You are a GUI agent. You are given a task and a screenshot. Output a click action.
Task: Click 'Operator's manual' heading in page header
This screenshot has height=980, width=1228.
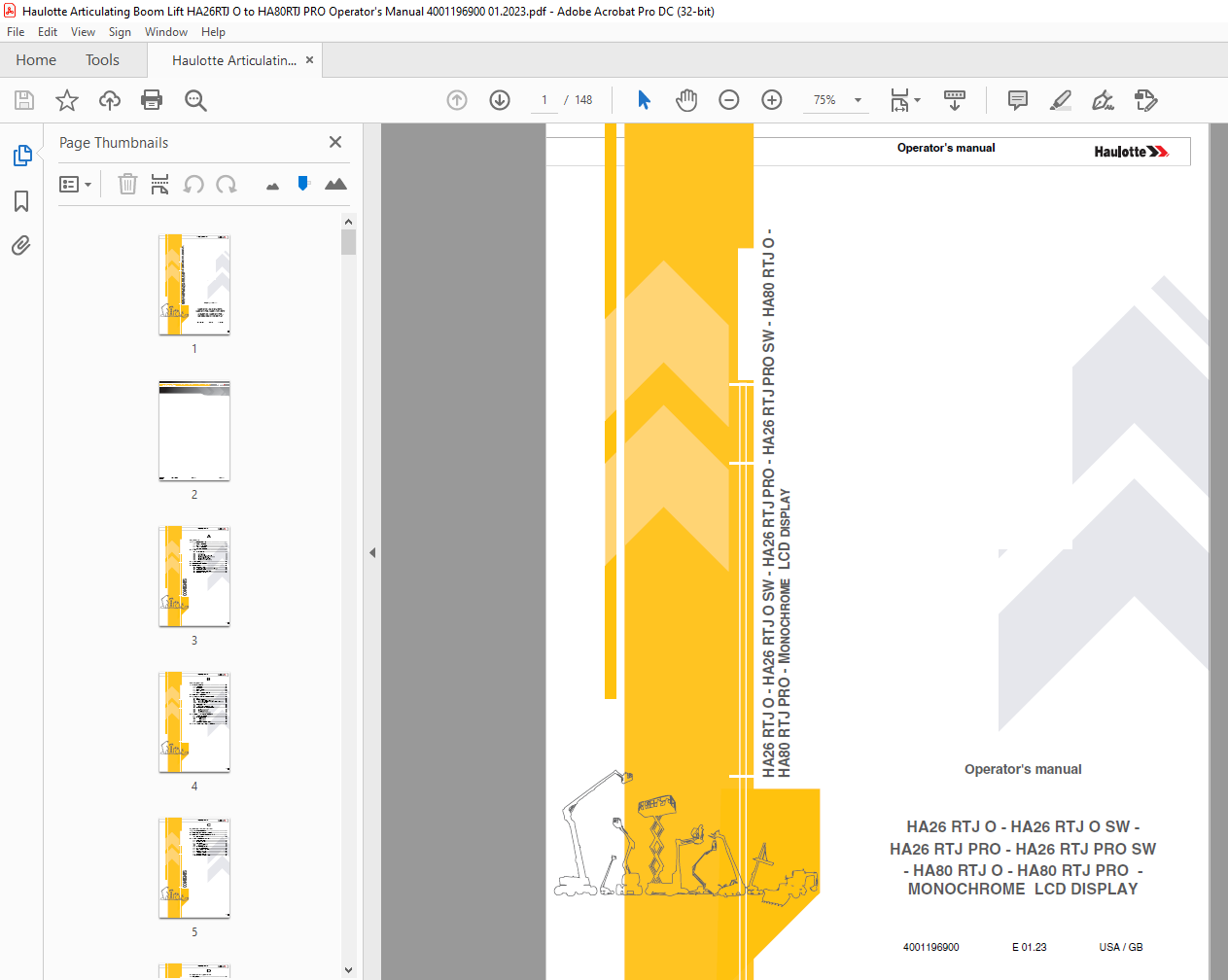pyautogui.click(x=946, y=148)
